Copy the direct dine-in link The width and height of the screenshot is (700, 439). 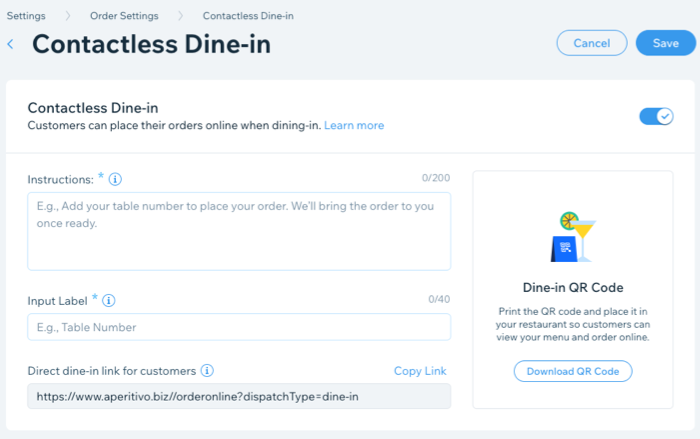point(420,371)
